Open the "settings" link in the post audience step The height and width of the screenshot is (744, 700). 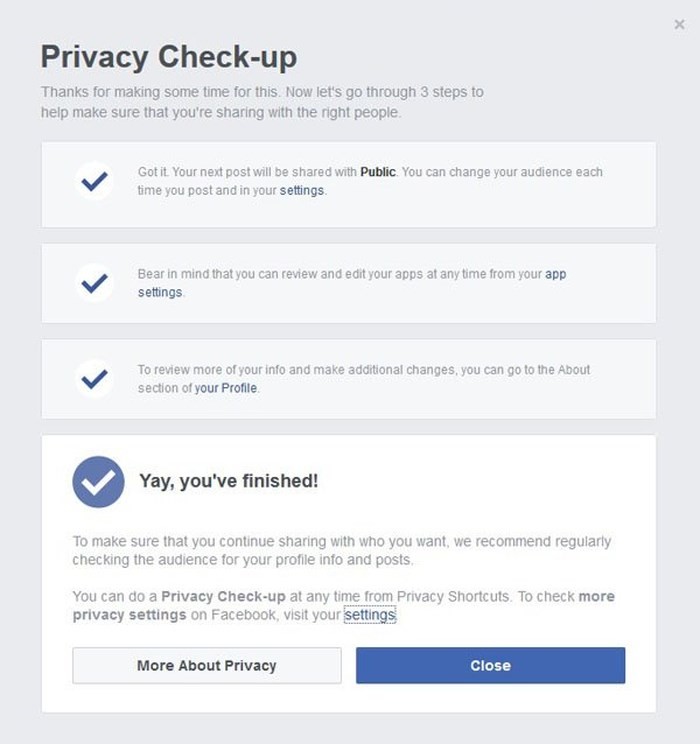click(x=302, y=190)
